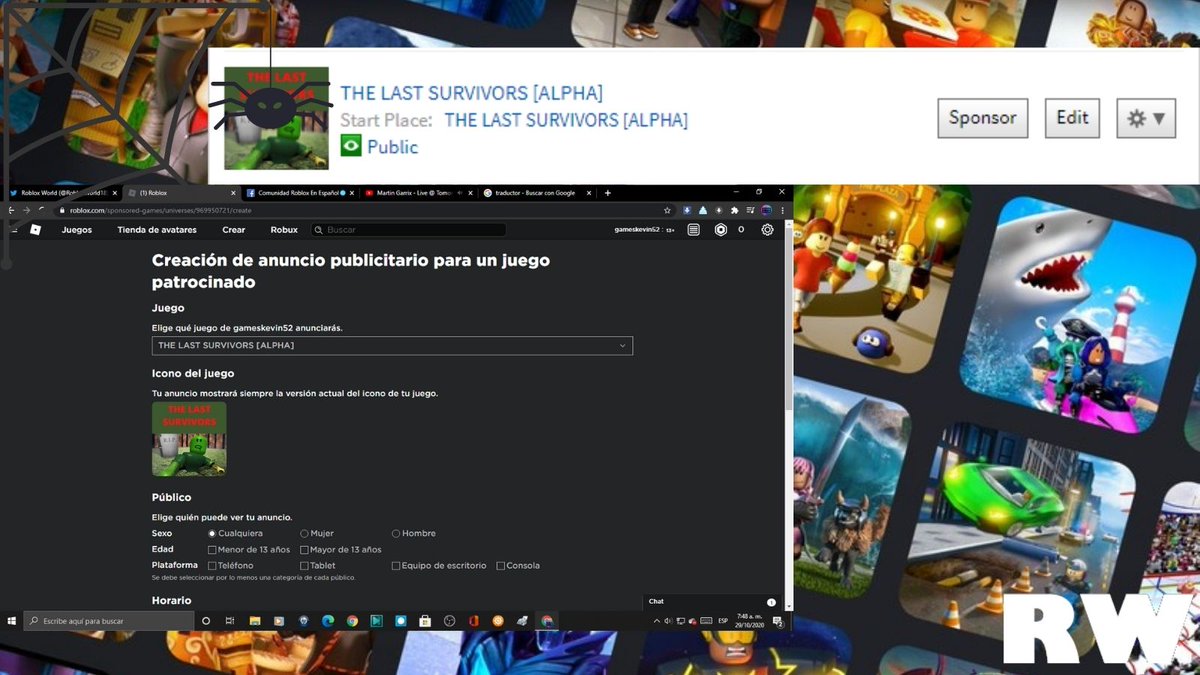This screenshot has height=675, width=1200.
Task: Open Microsoft Edge from the taskbar
Action: tap(328, 621)
